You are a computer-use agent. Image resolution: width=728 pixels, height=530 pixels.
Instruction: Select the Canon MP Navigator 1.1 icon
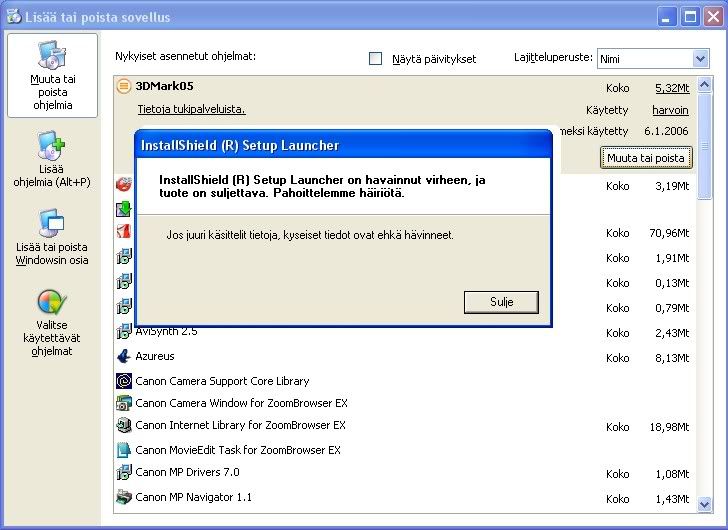(123, 497)
